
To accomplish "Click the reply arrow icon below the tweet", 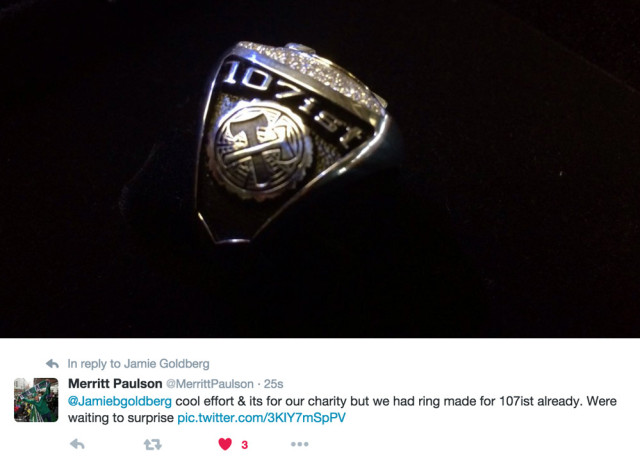I will click(x=77, y=444).
